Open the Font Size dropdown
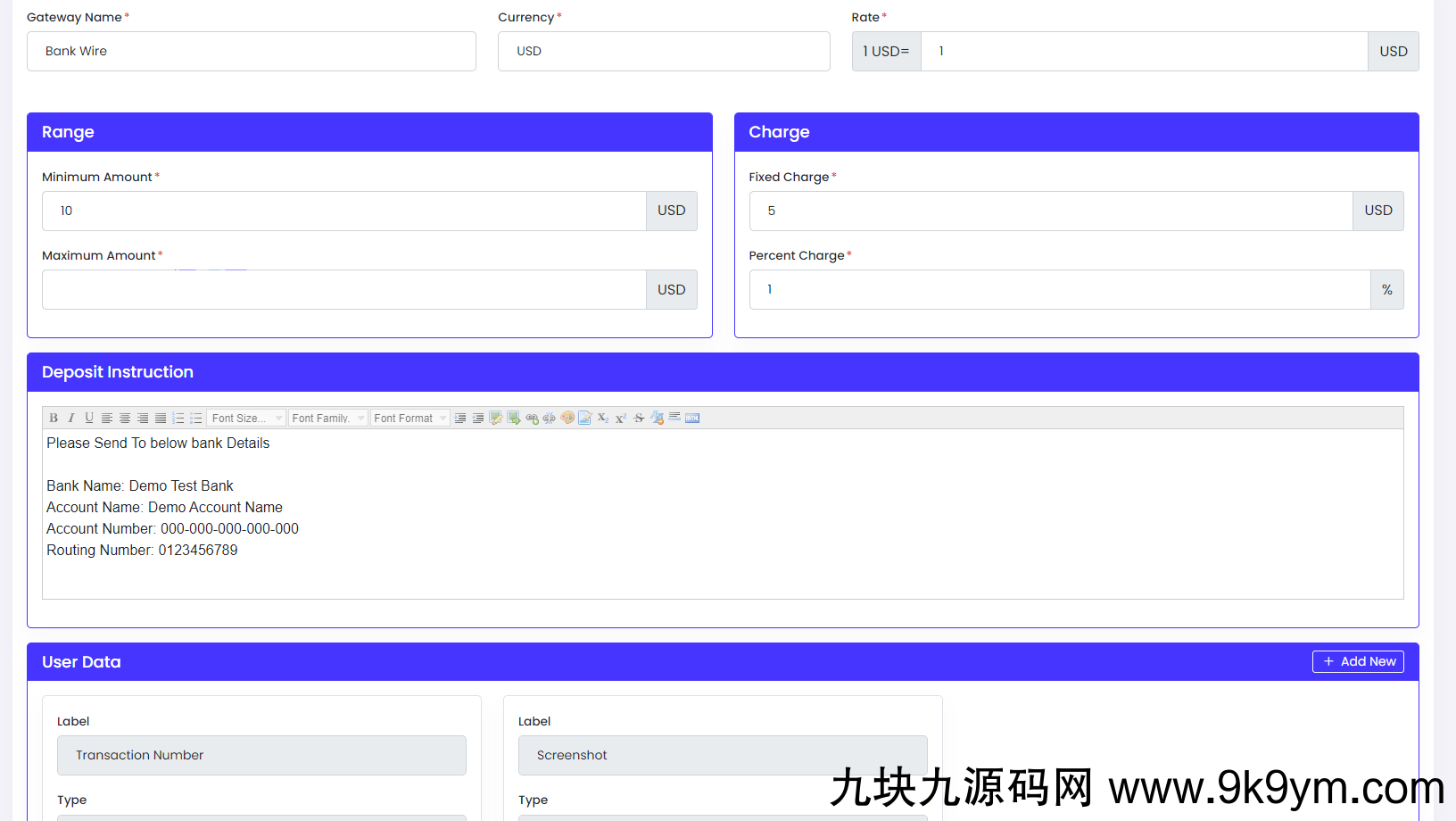The height and width of the screenshot is (821, 1456). click(x=246, y=418)
